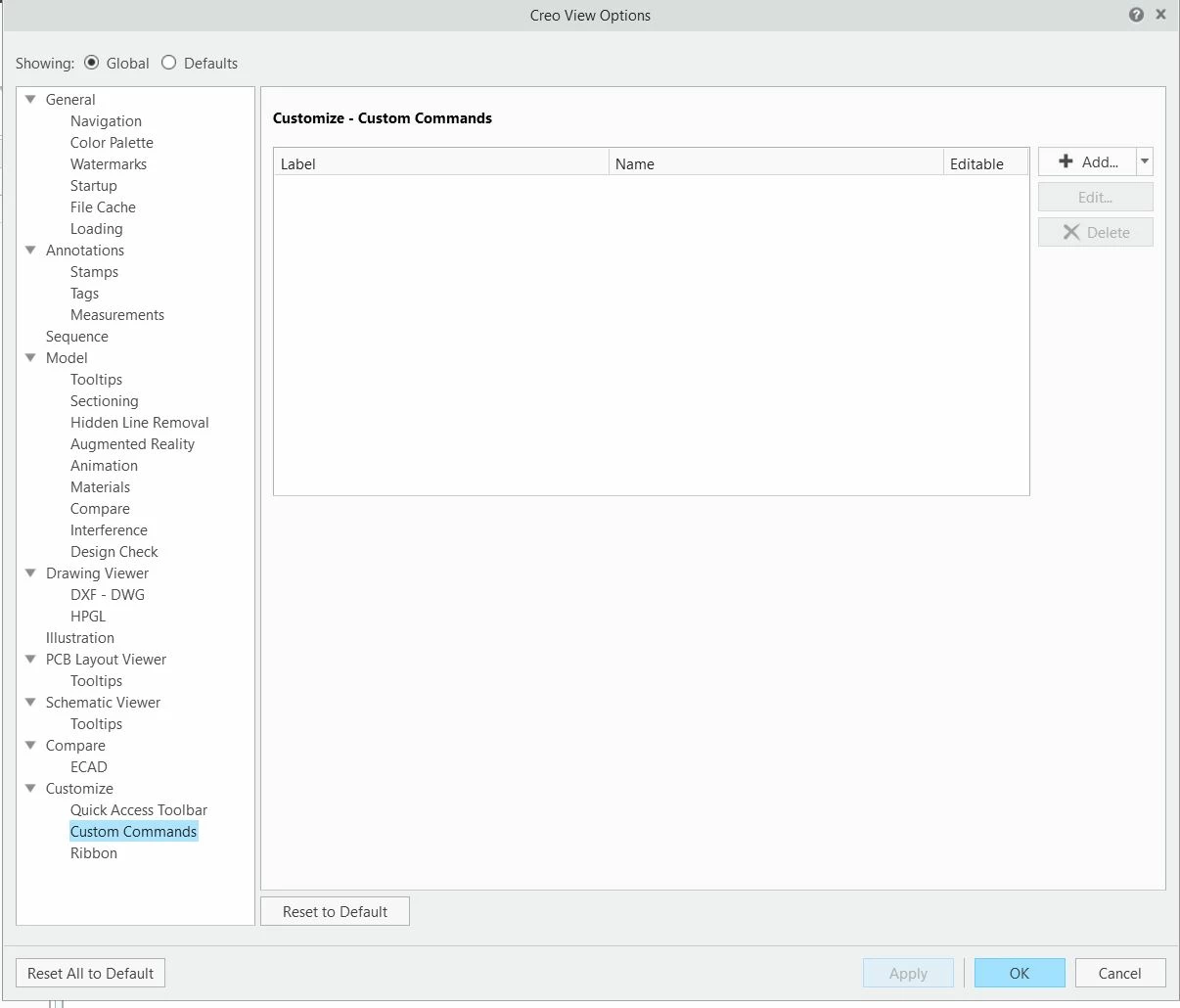
Task: Collapse the Customize tree node
Action: click(x=30, y=788)
